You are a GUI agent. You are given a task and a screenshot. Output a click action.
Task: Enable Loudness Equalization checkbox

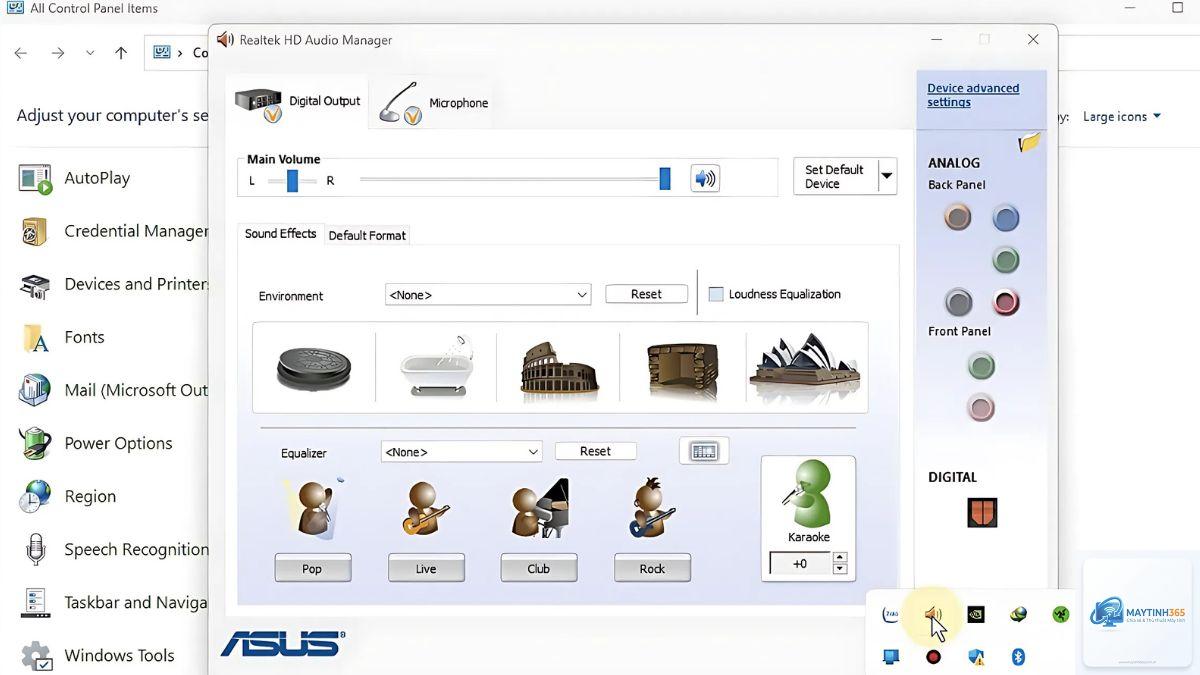tap(716, 294)
